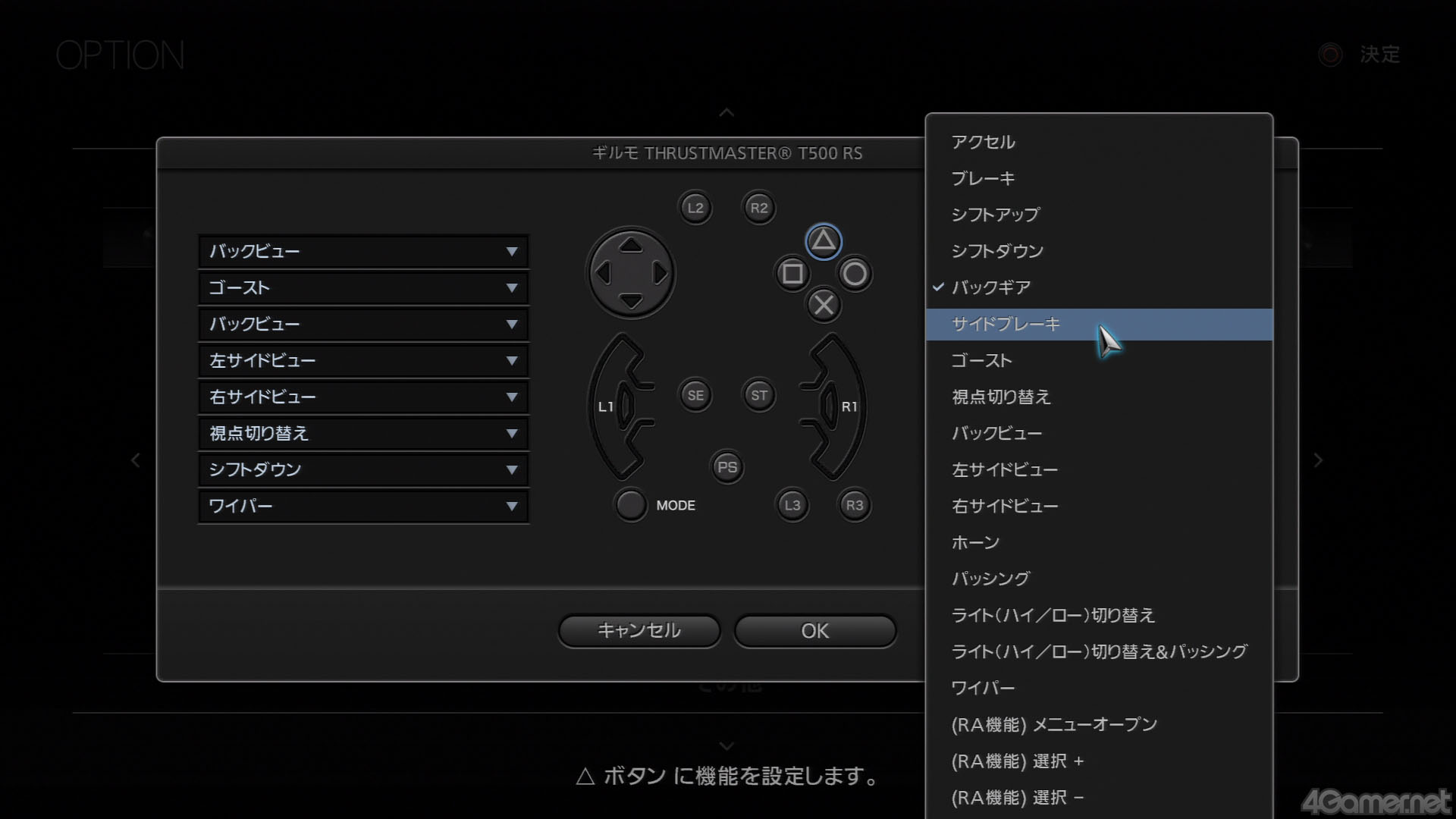Open the 左サイドビュー assignment dropdown
The image size is (1456, 819).
[x=363, y=361]
